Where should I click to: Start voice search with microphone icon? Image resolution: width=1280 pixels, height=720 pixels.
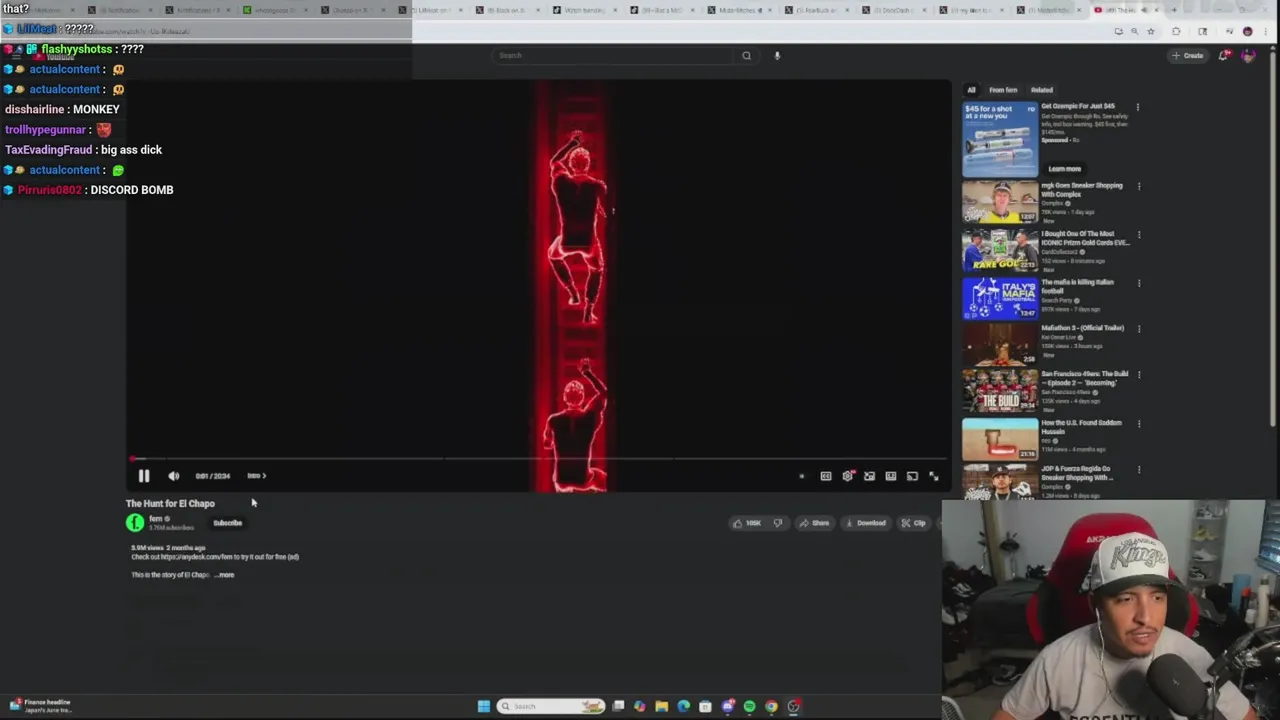coord(777,56)
